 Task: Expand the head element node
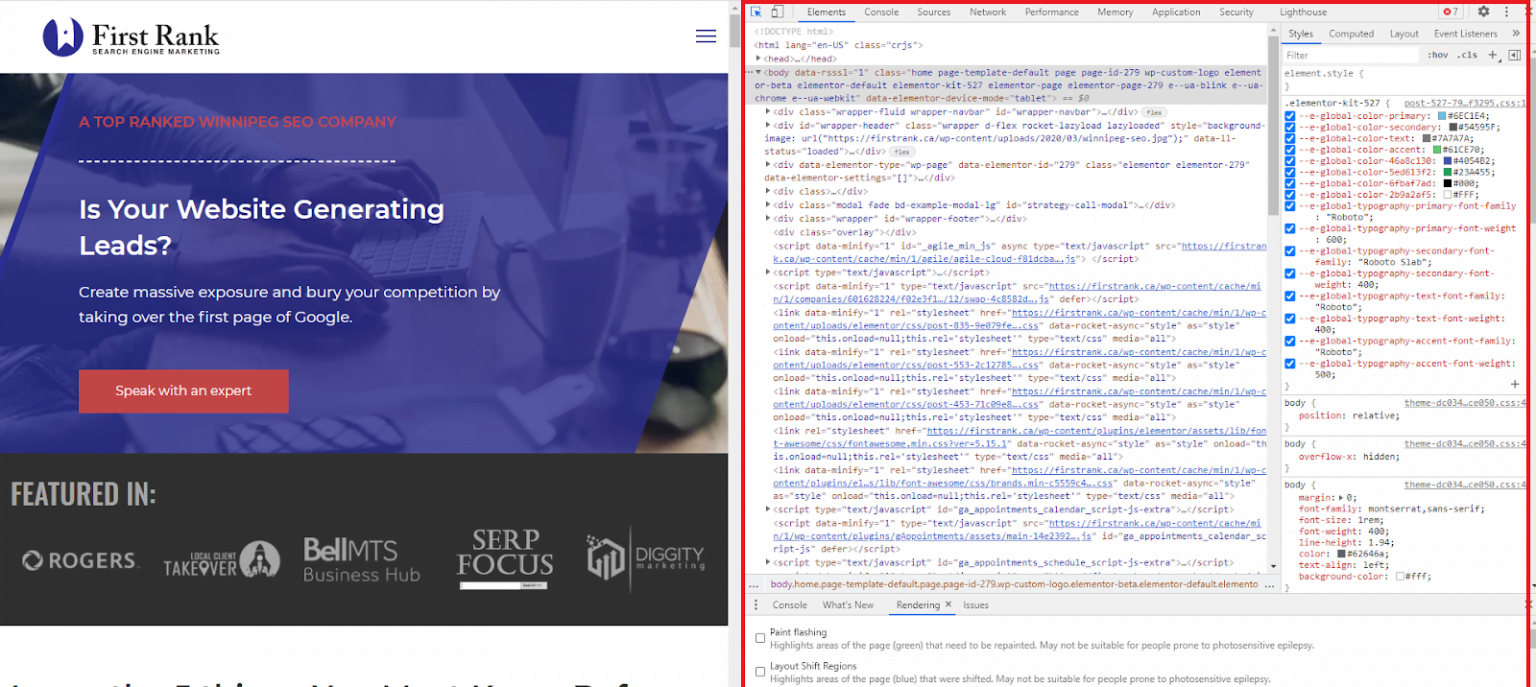(760, 59)
